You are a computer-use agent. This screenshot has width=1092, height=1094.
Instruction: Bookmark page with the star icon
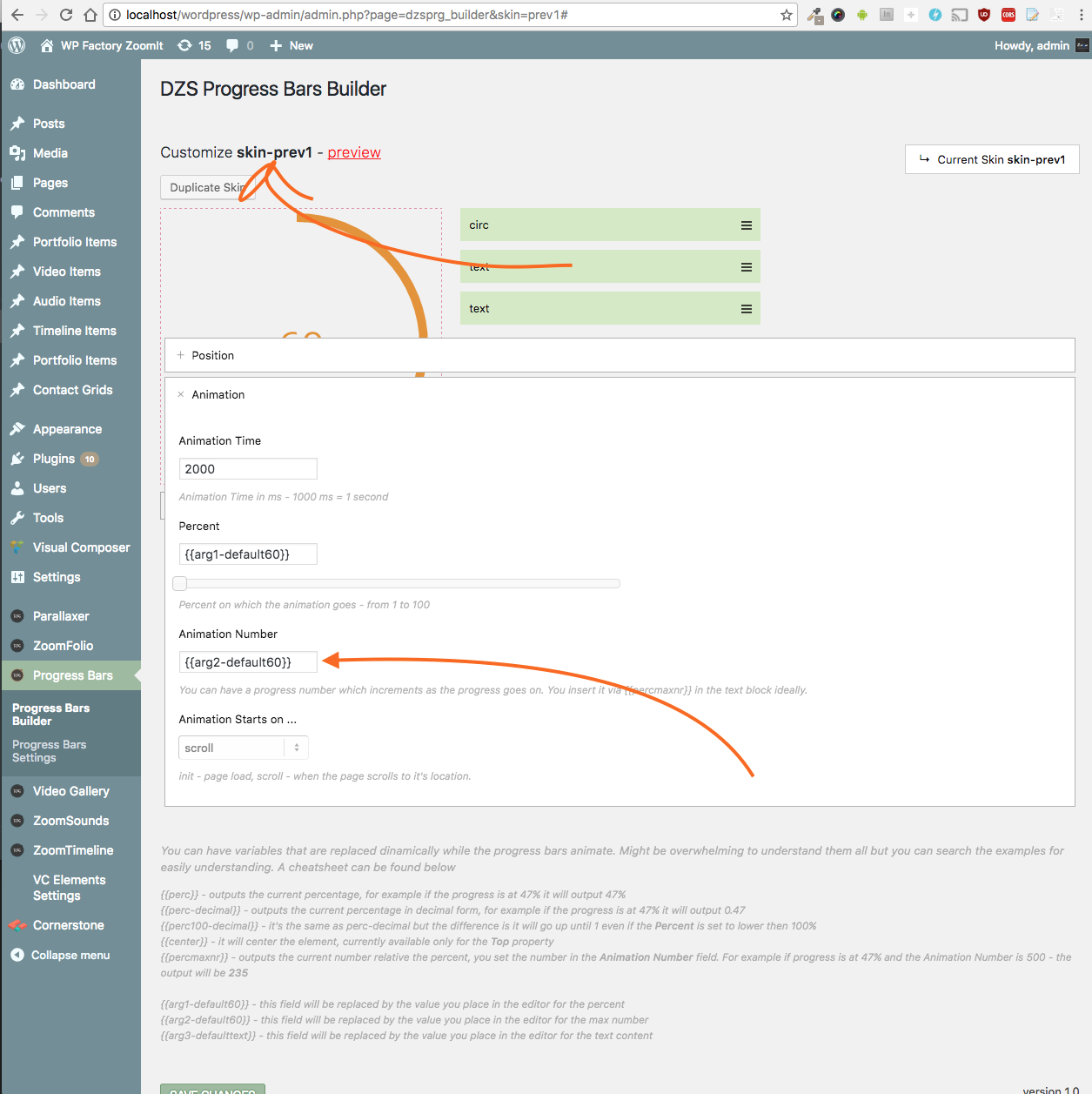pos(786,15)
